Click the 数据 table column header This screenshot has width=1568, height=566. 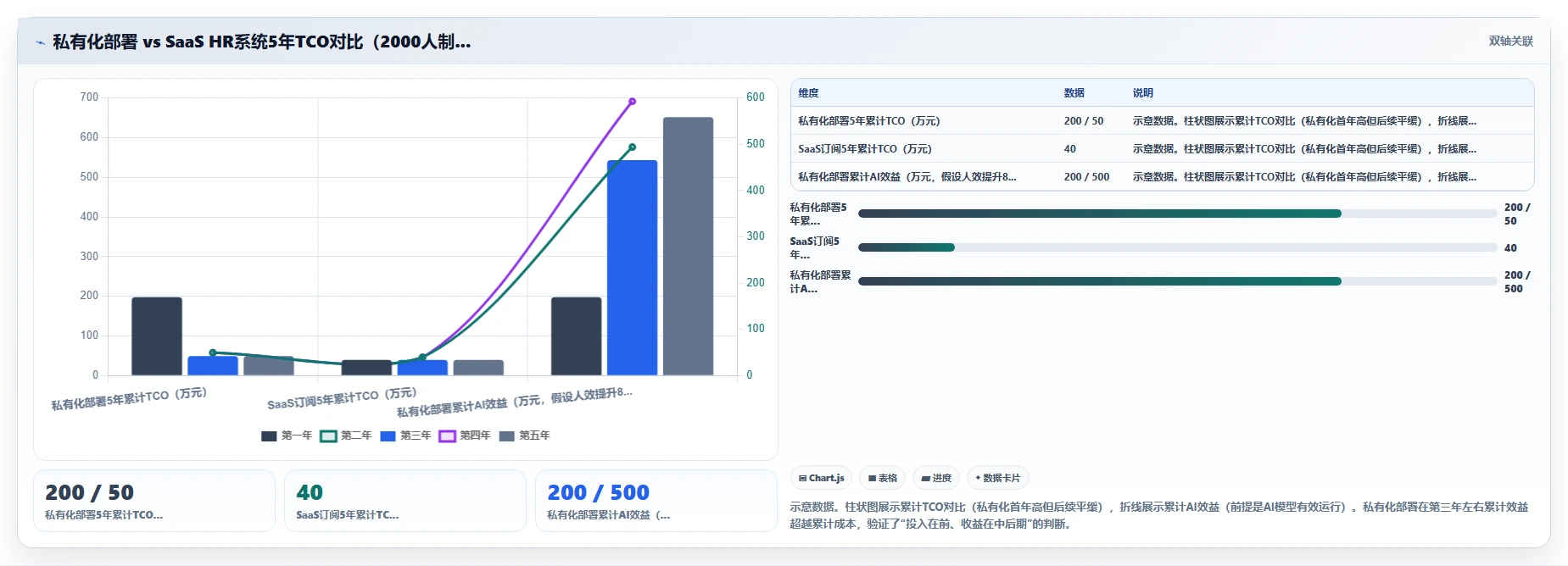point(1074,93)
